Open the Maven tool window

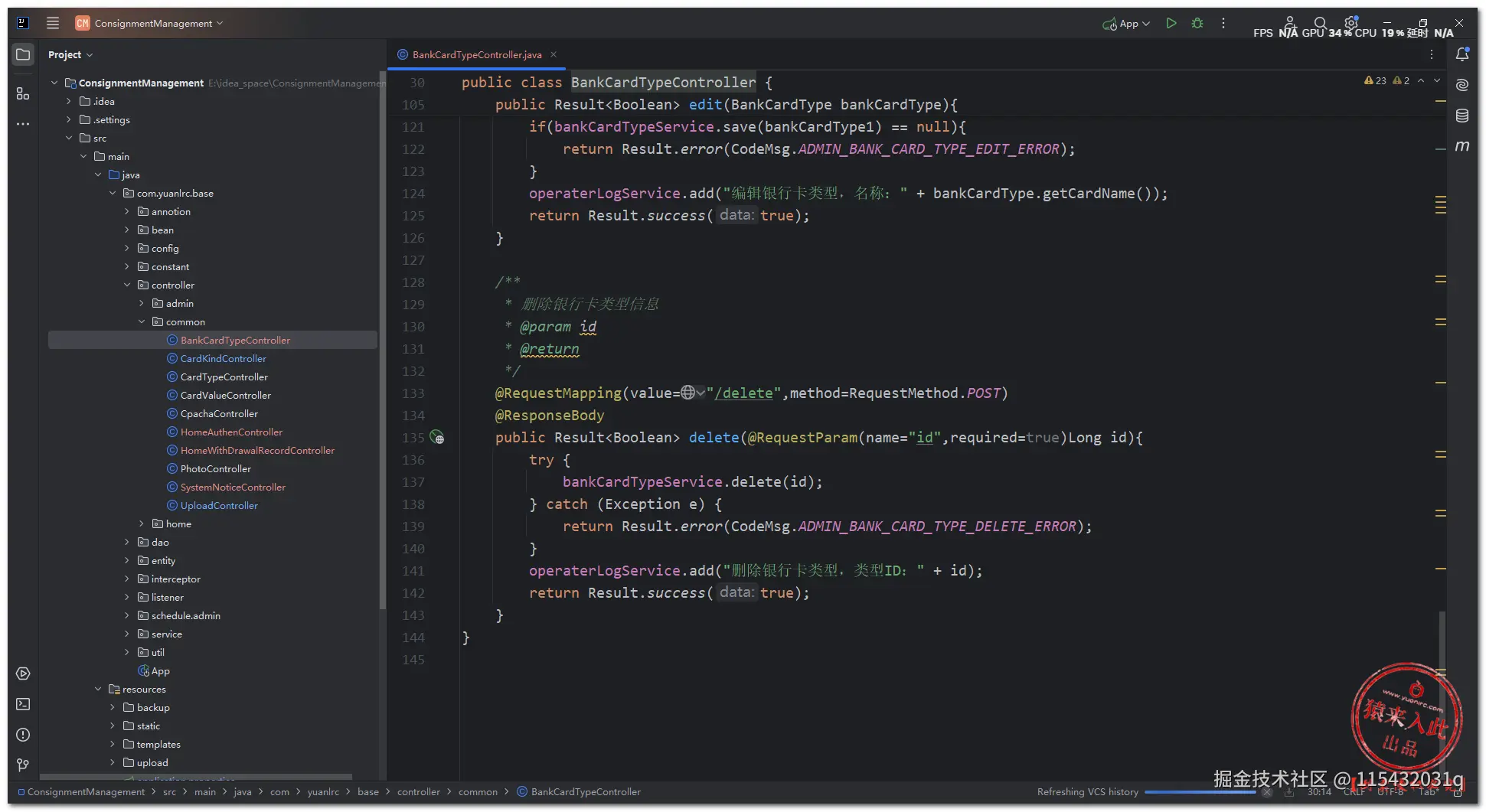coord(1462,146)
